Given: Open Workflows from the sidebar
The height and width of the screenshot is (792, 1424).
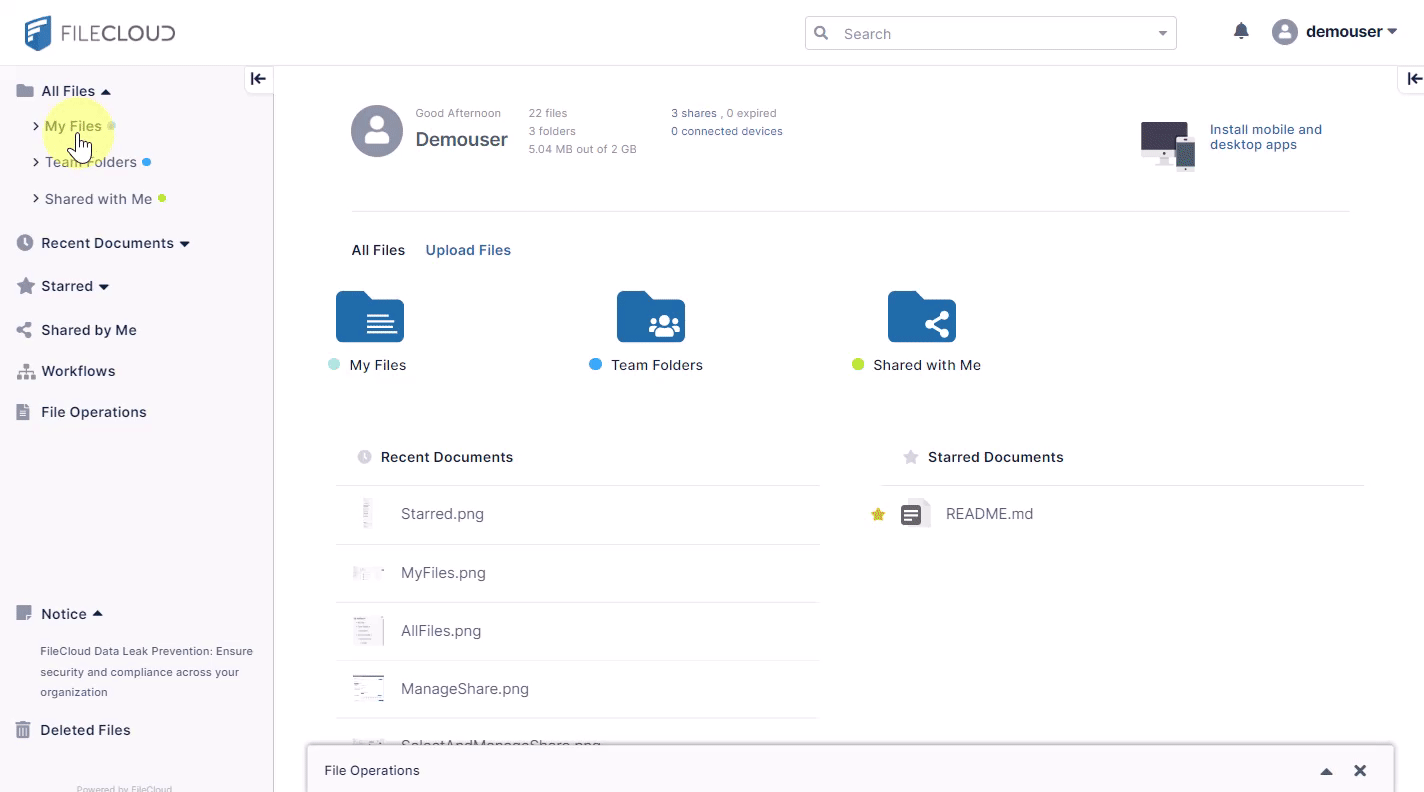Looking at the screenshot, I should pyautogui.click(x=78, y=371).
